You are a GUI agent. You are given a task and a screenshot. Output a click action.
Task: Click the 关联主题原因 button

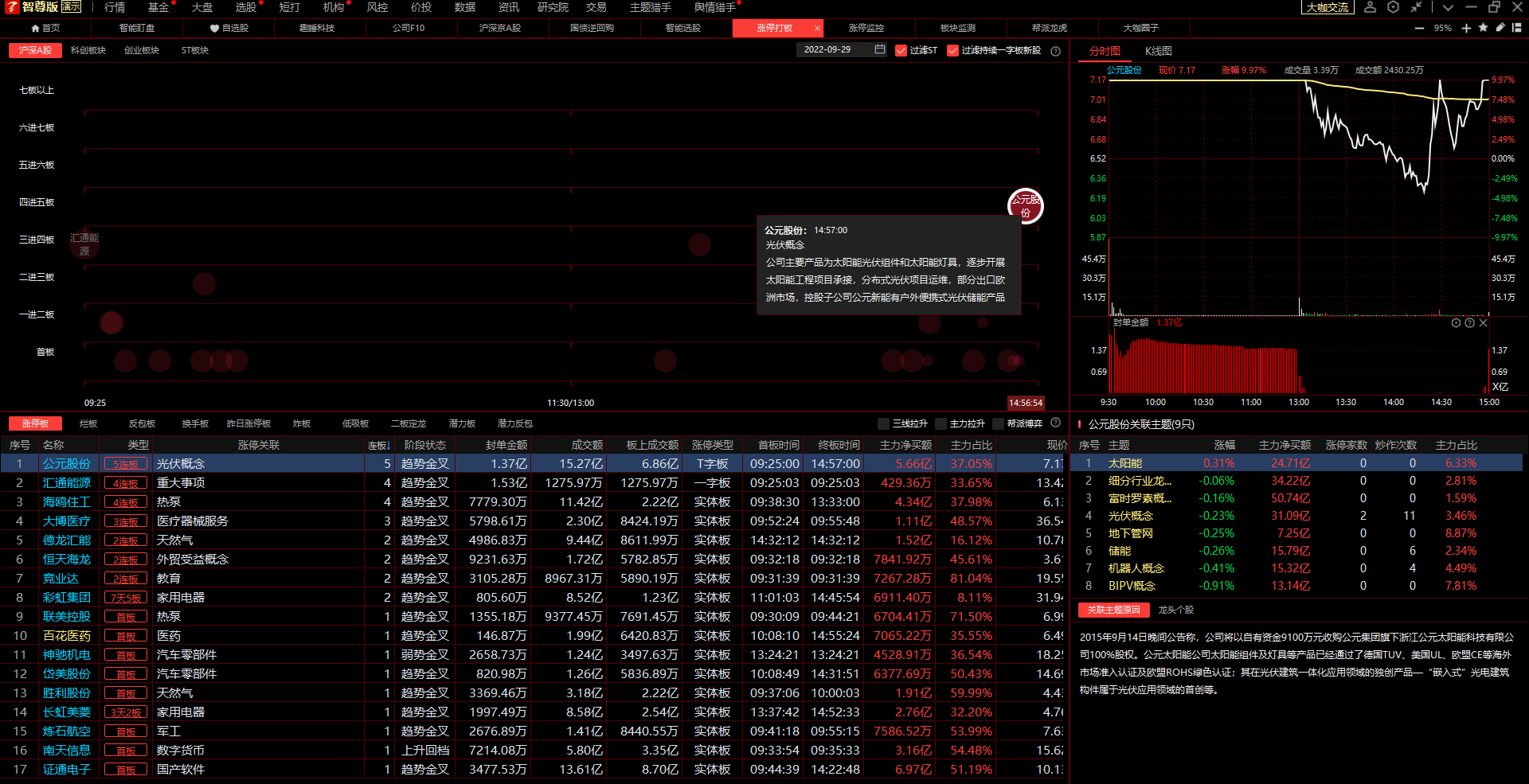point(1114,610)
